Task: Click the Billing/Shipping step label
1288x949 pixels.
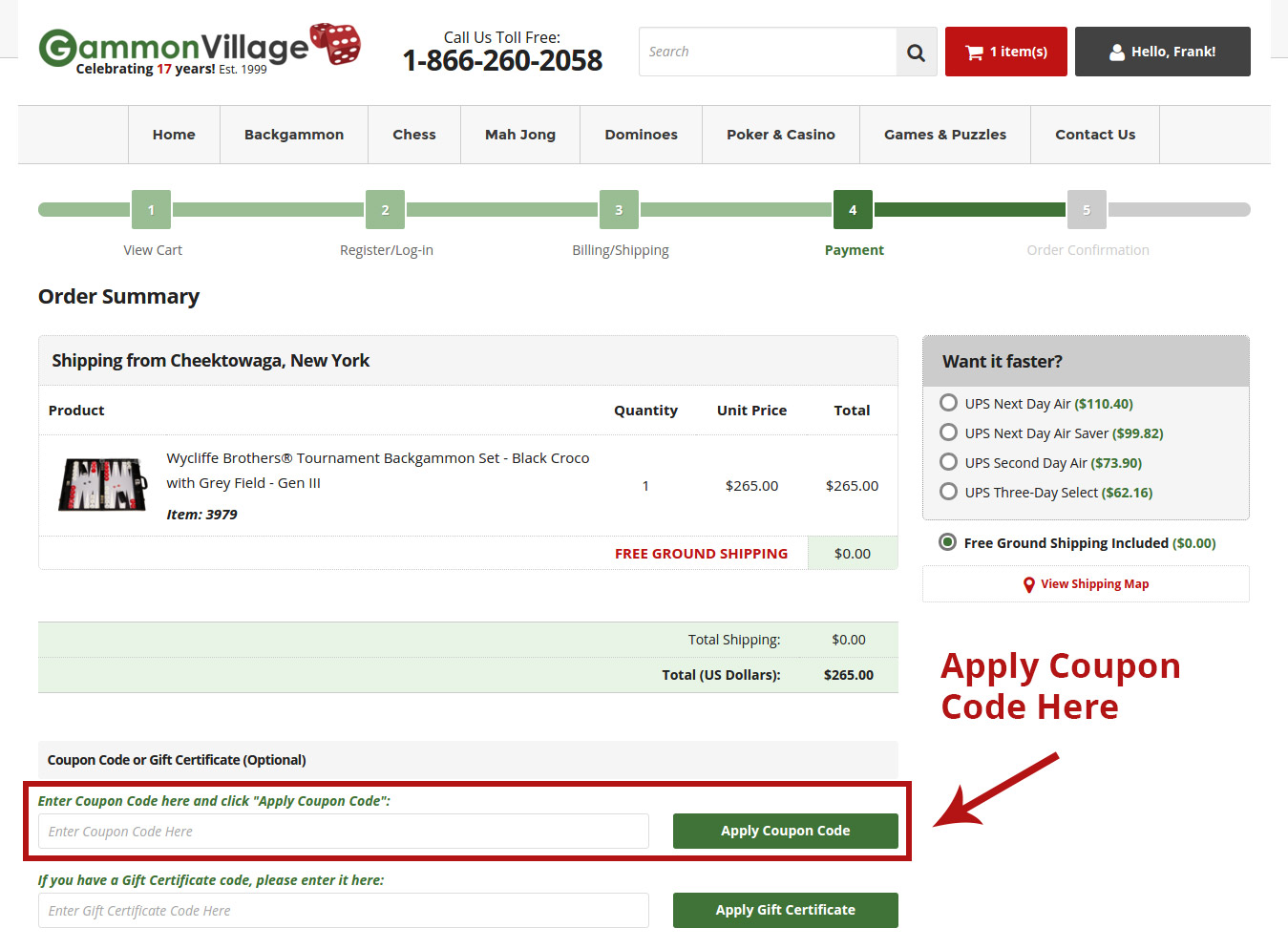Action: [621, 250]
